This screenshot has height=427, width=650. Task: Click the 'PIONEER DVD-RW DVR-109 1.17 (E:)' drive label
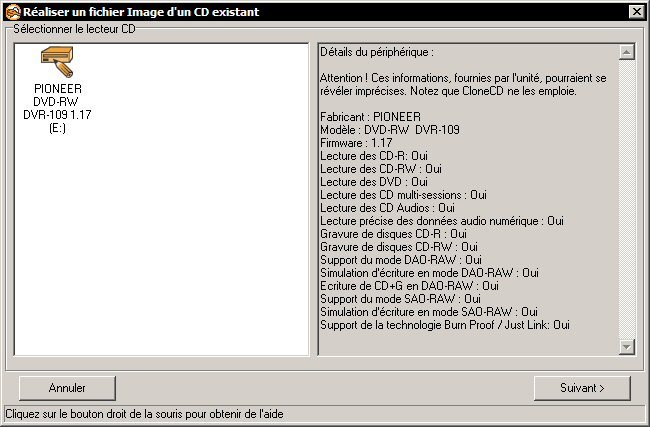tap(57, 108)
